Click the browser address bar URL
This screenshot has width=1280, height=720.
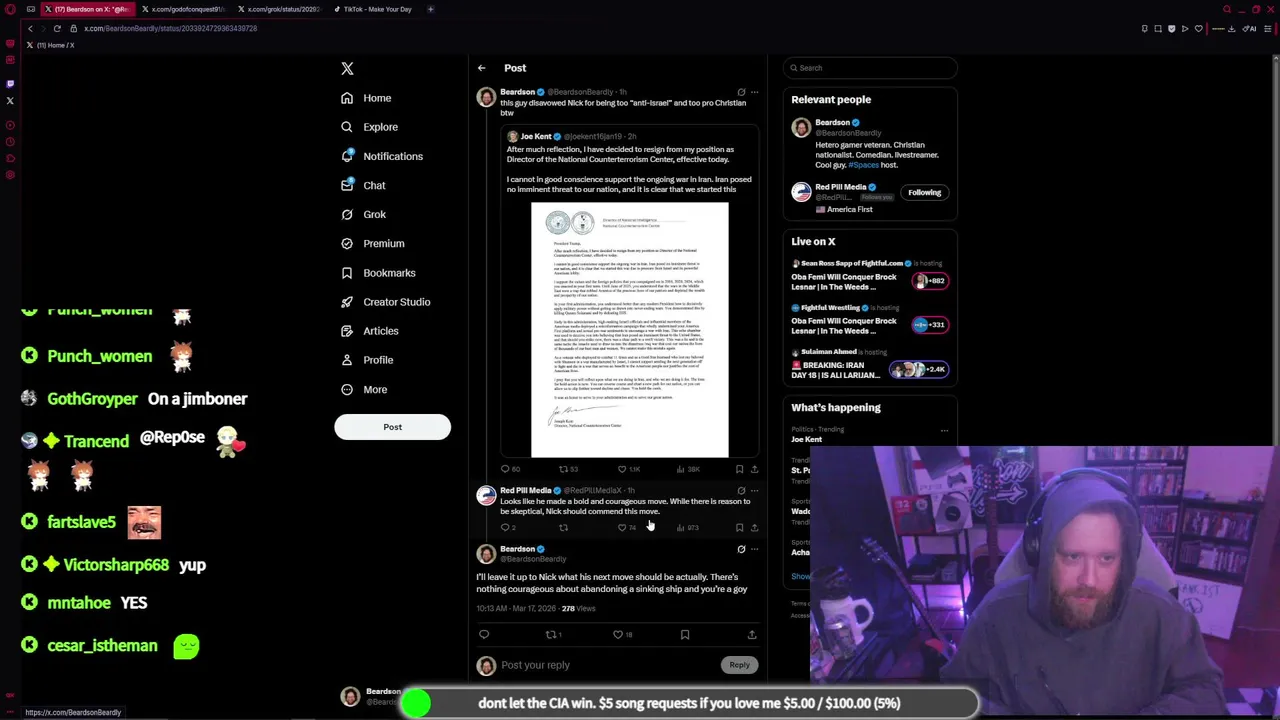[x=170, y=28]
